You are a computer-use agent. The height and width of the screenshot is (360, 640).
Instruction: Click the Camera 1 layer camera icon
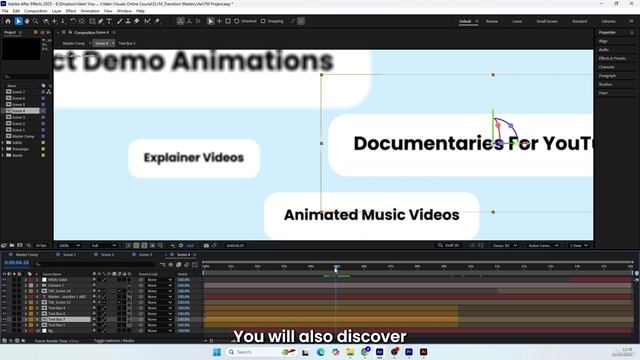[44, 285]
